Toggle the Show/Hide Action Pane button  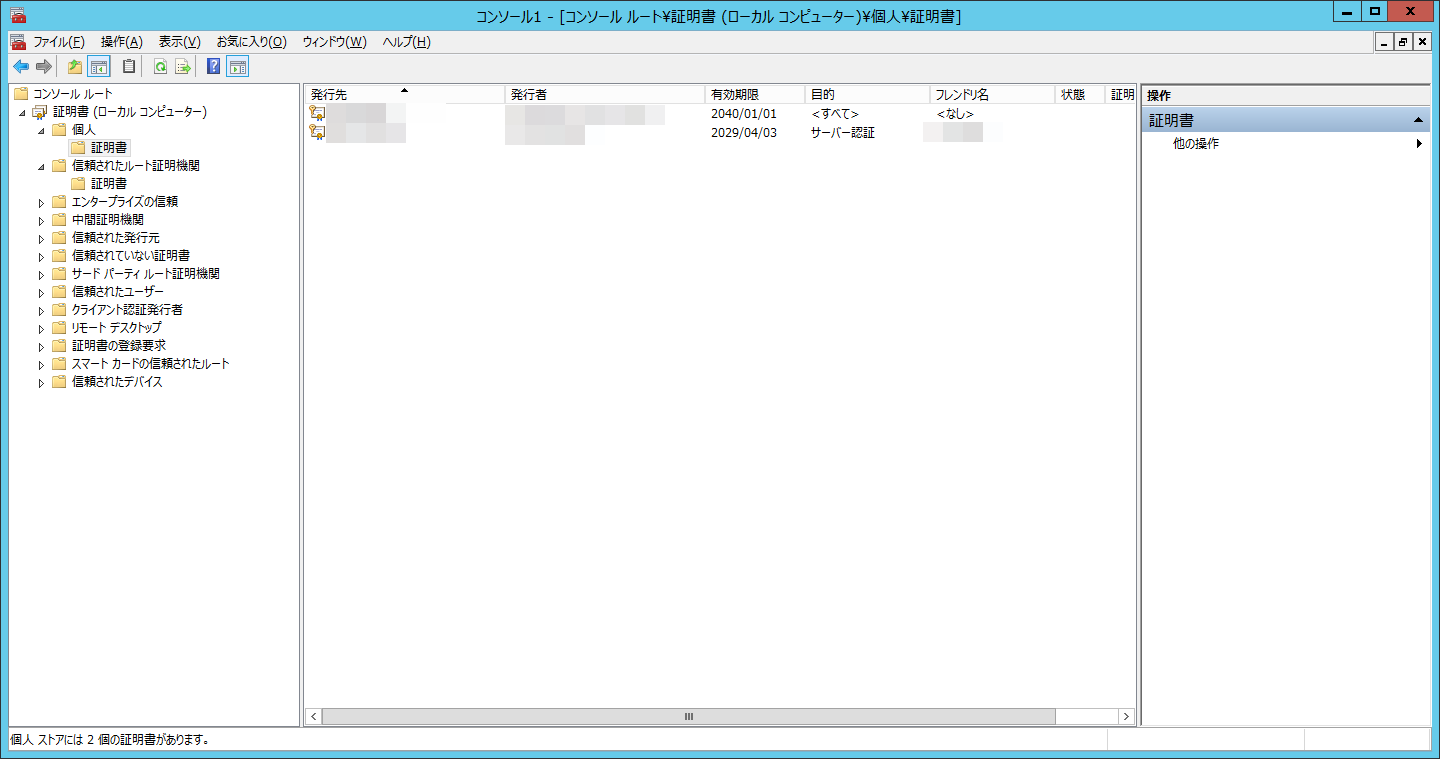(x=238, y=67)
